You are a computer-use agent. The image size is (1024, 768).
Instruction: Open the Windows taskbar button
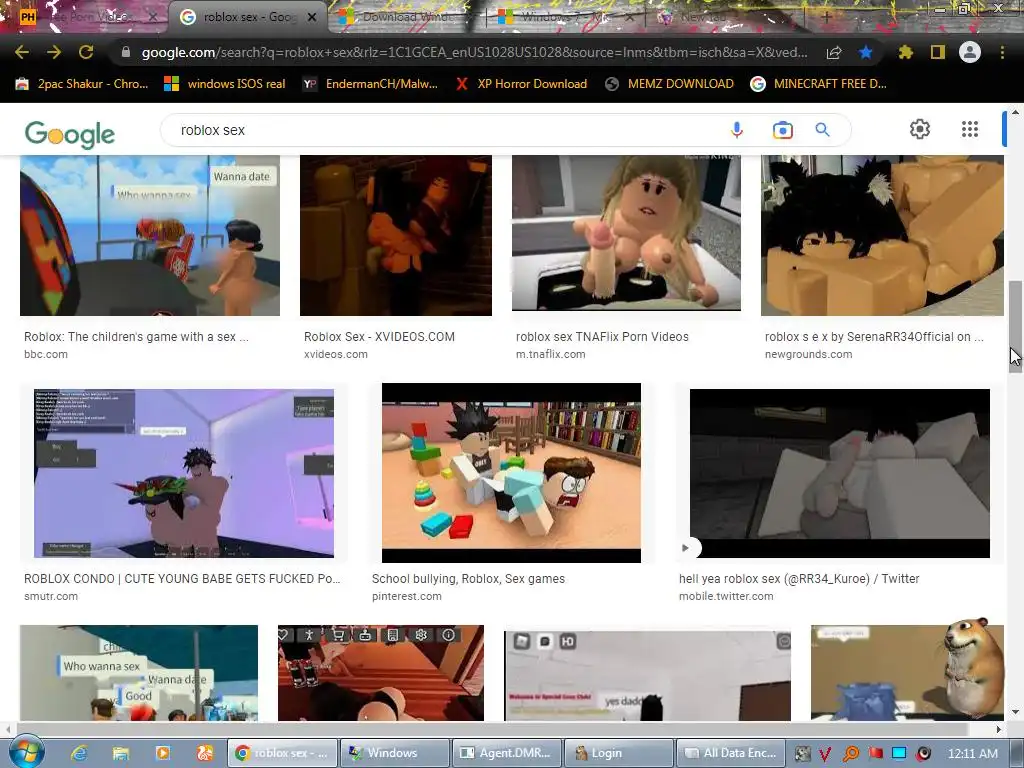396,753
